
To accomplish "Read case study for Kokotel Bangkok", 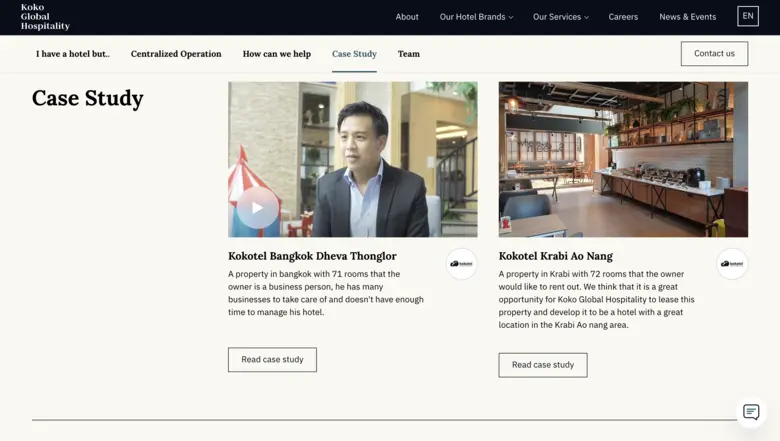I will click(x=272, y=360).
